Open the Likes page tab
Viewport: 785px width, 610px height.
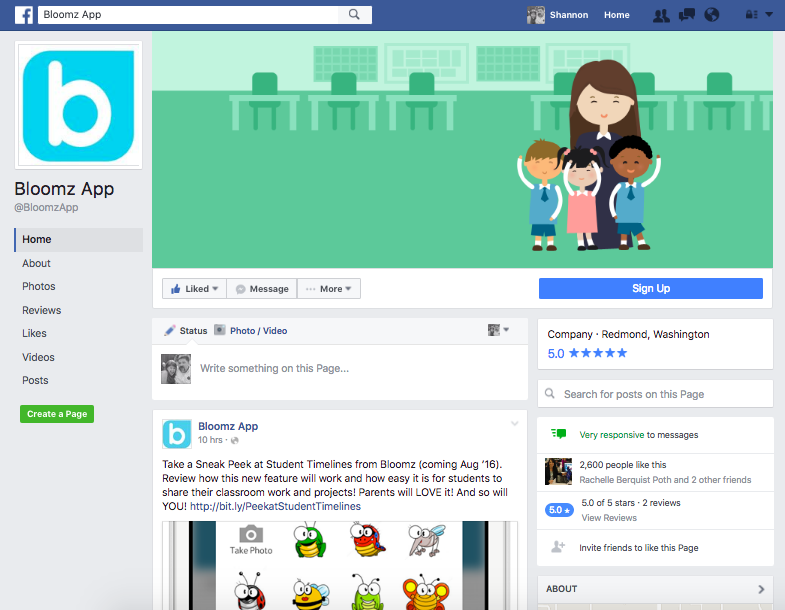tap(34, 333)
